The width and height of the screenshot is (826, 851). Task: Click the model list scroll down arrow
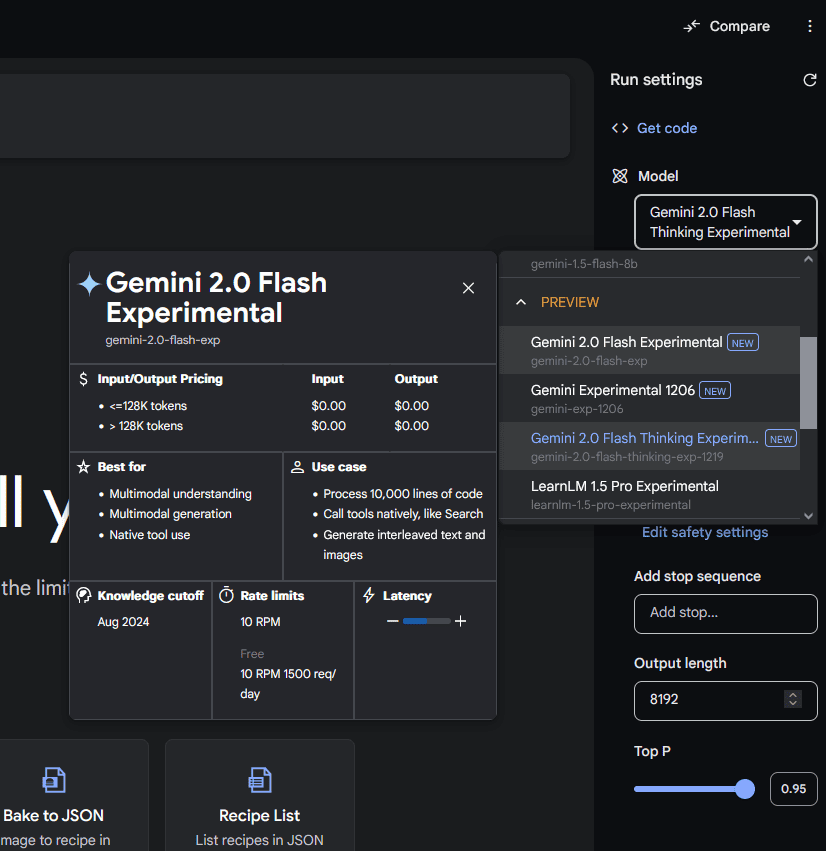[x=808, y=516]
